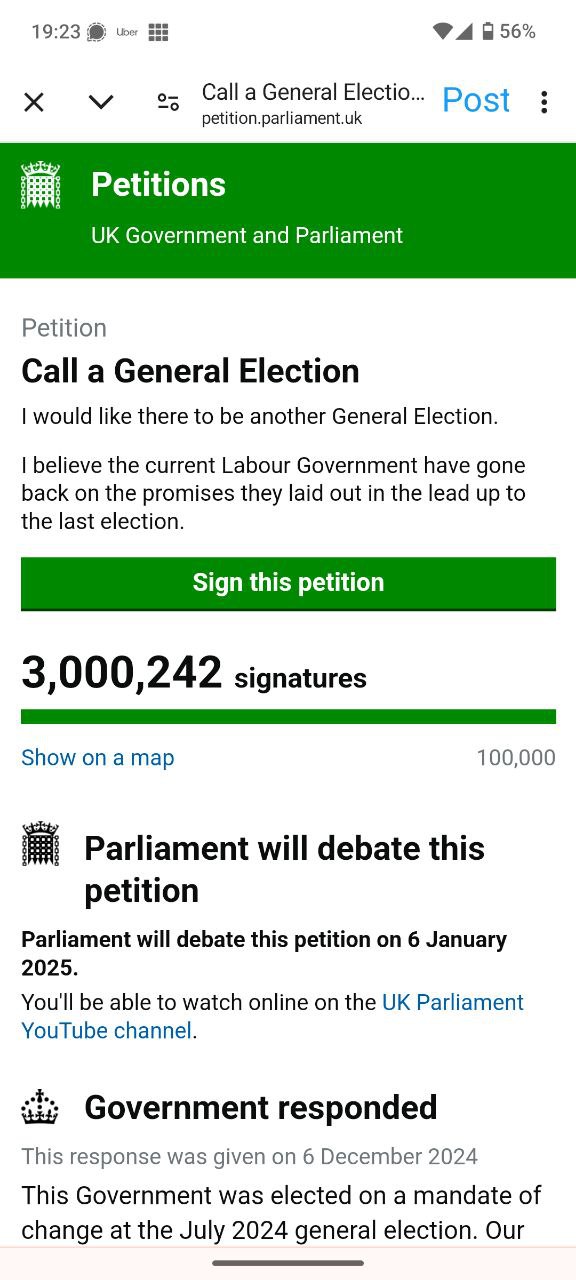
Task: Open the UK Parliament YouTube channel link
Action: 272,1016
